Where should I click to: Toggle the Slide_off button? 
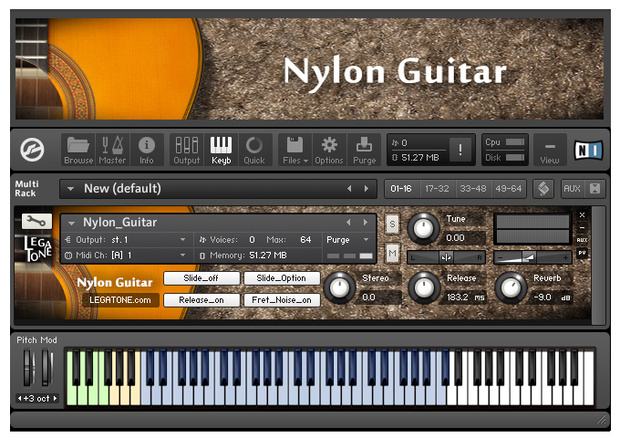(x=201, y=278)
